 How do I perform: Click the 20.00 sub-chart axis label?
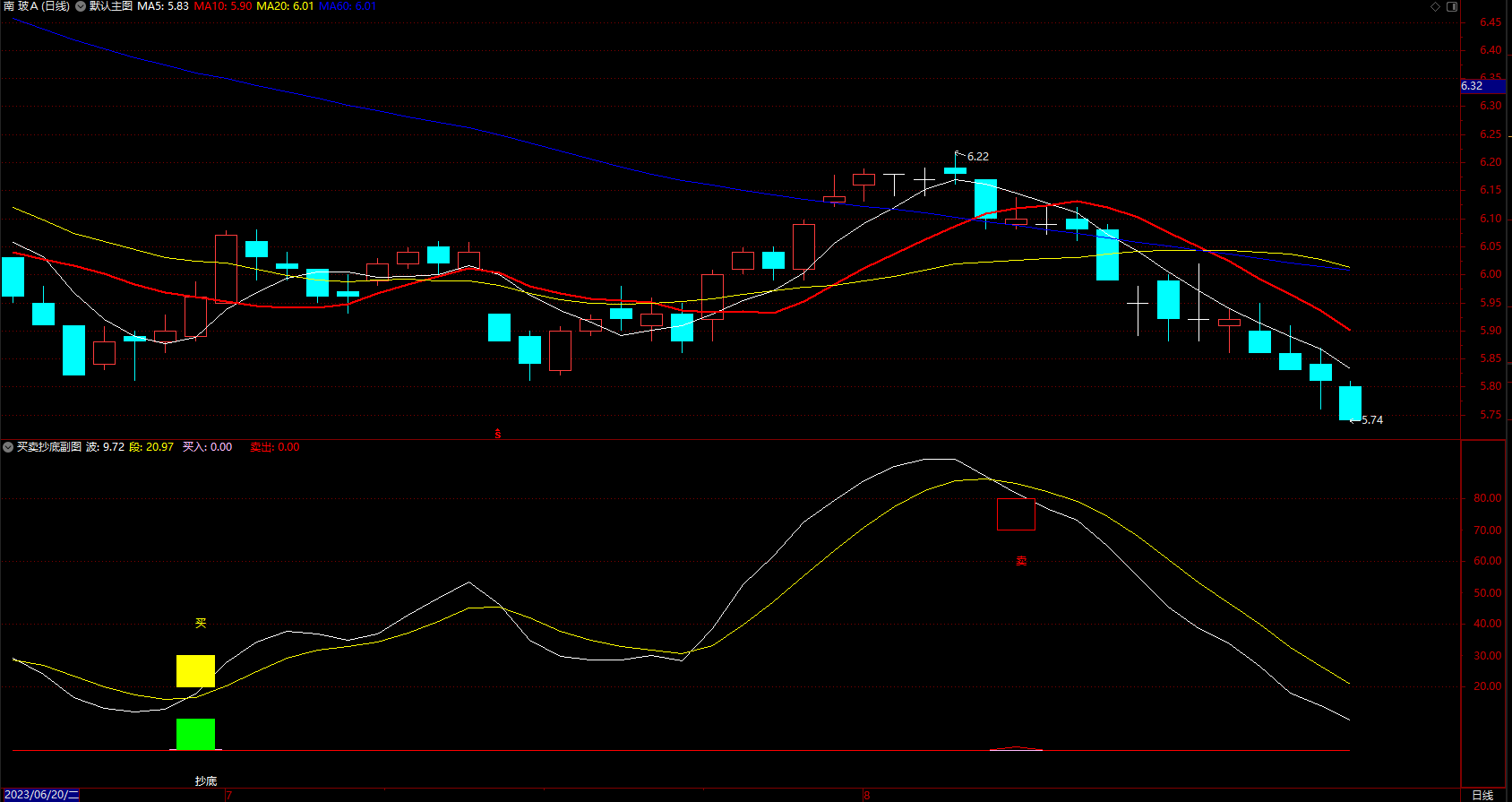1487,686
